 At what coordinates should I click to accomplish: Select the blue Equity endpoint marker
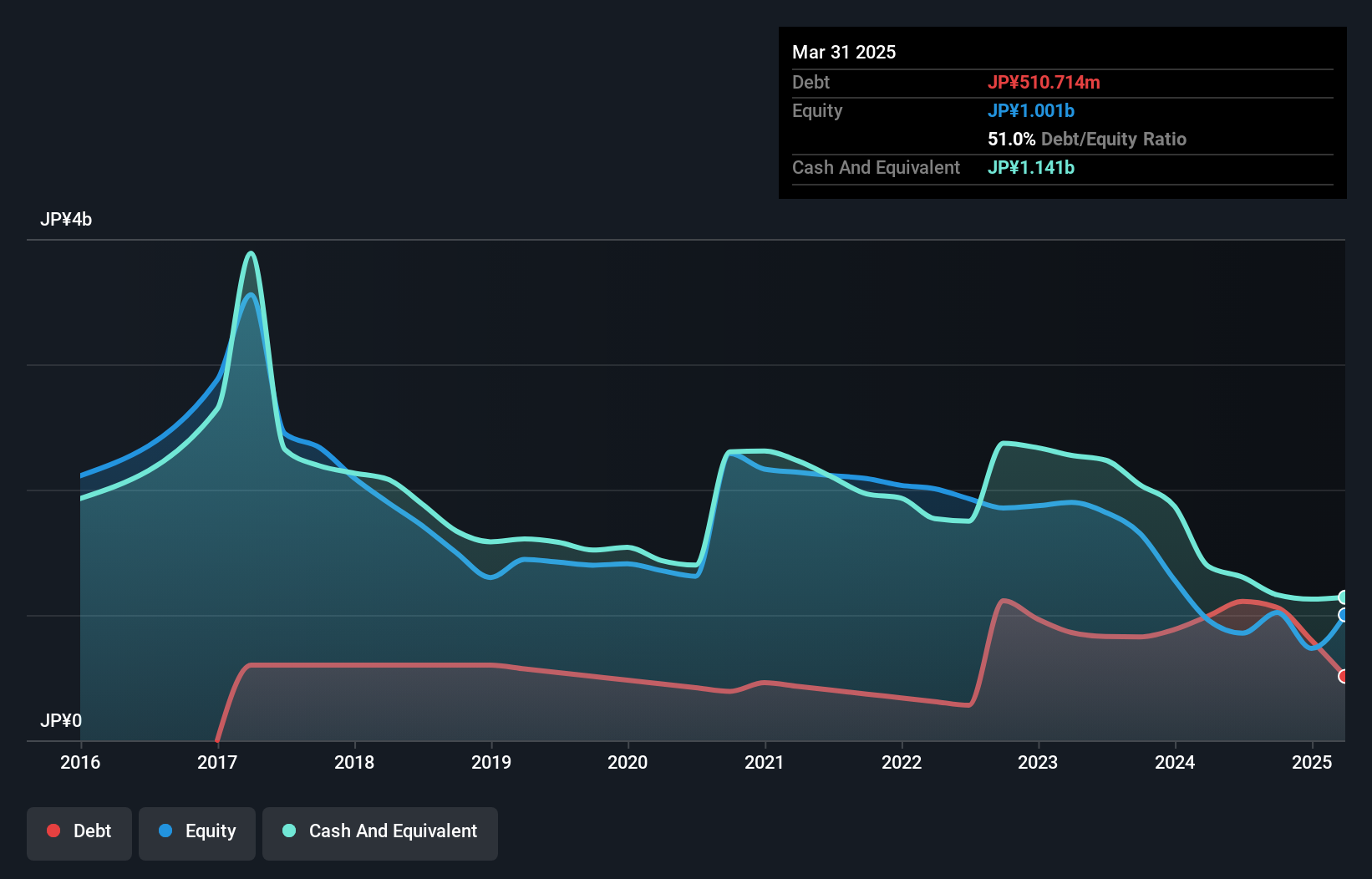(x=1344, y=615)
